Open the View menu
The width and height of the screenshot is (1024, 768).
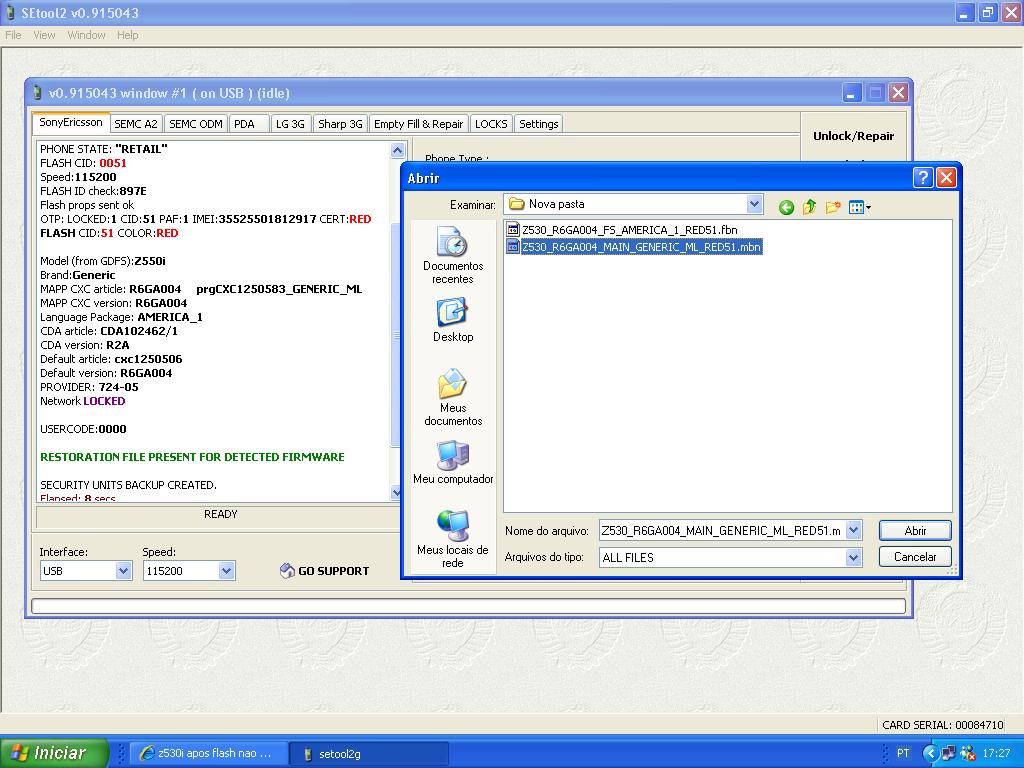44,35
